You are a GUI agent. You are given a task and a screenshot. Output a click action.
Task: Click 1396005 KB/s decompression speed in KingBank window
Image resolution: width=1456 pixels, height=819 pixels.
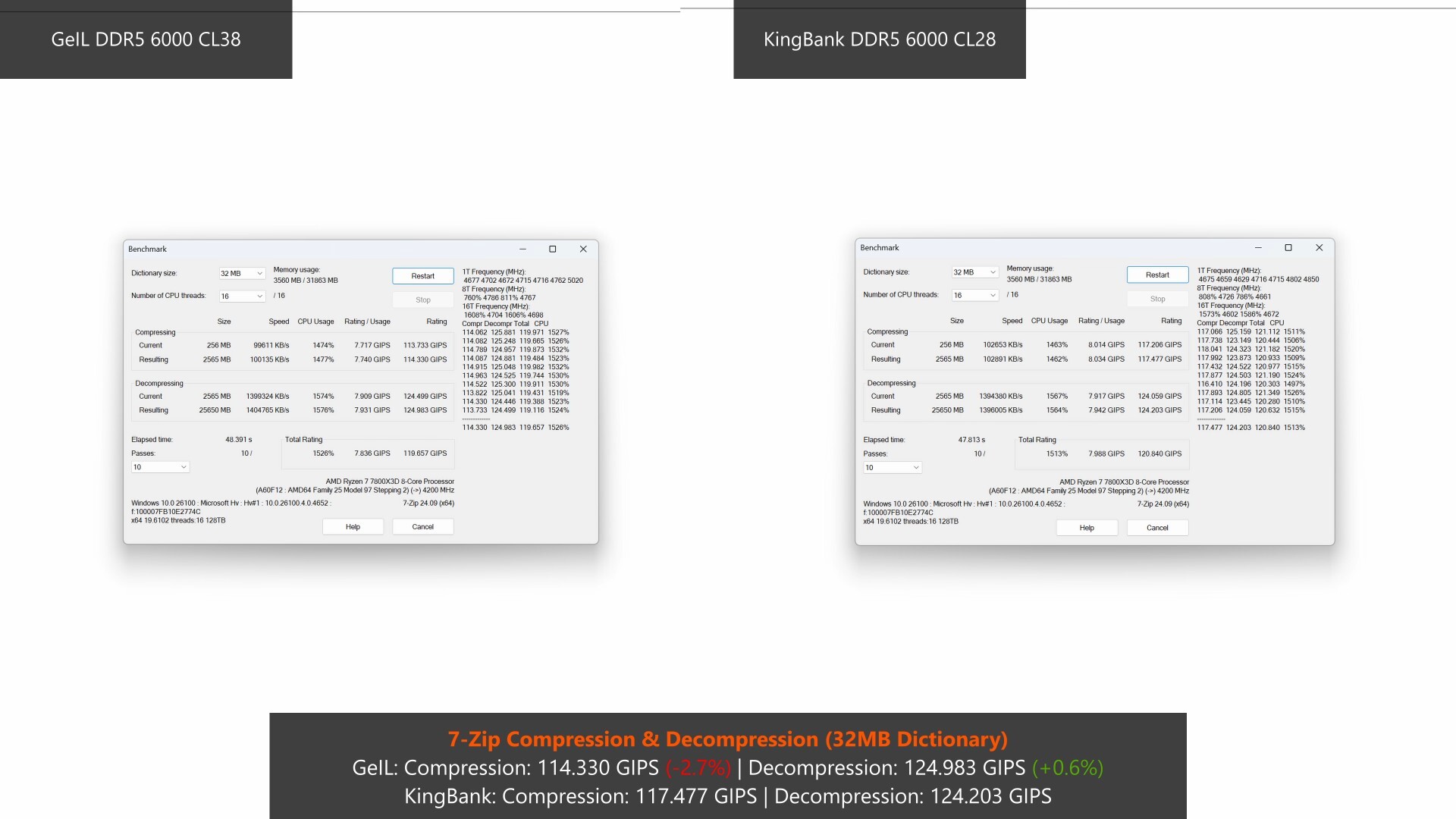(1000, 410)
